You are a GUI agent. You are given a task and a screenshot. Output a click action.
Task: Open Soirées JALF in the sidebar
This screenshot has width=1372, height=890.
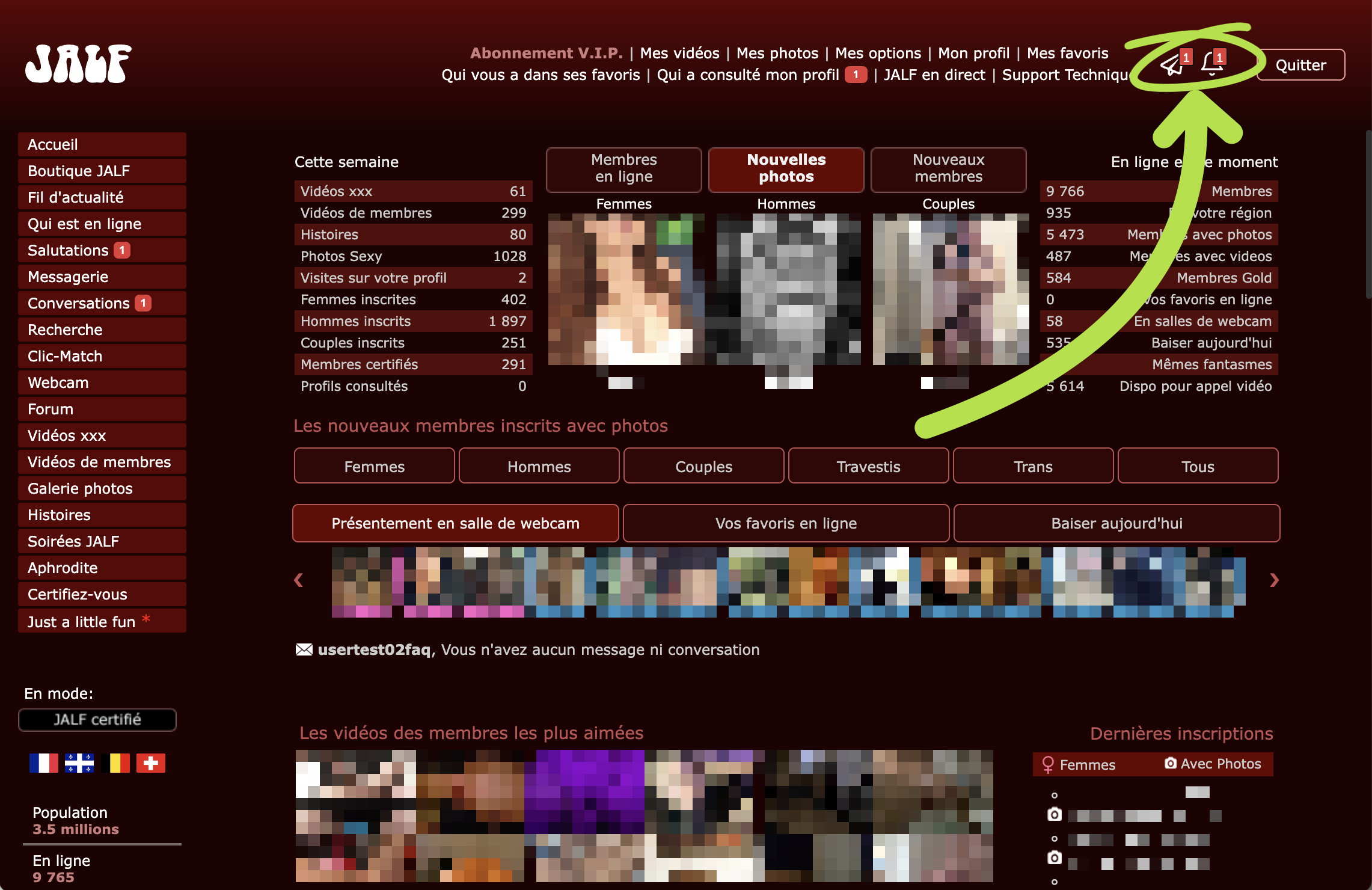(102, 541)
